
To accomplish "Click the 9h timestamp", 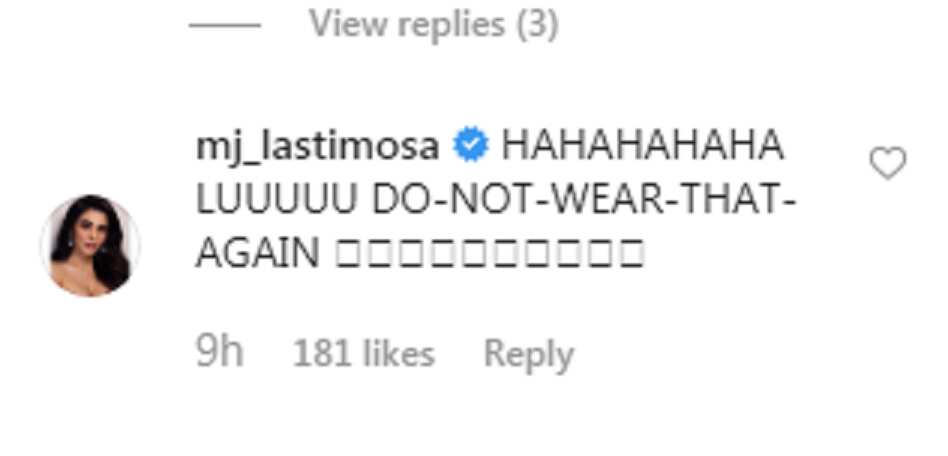I will [x=219, y=354].
